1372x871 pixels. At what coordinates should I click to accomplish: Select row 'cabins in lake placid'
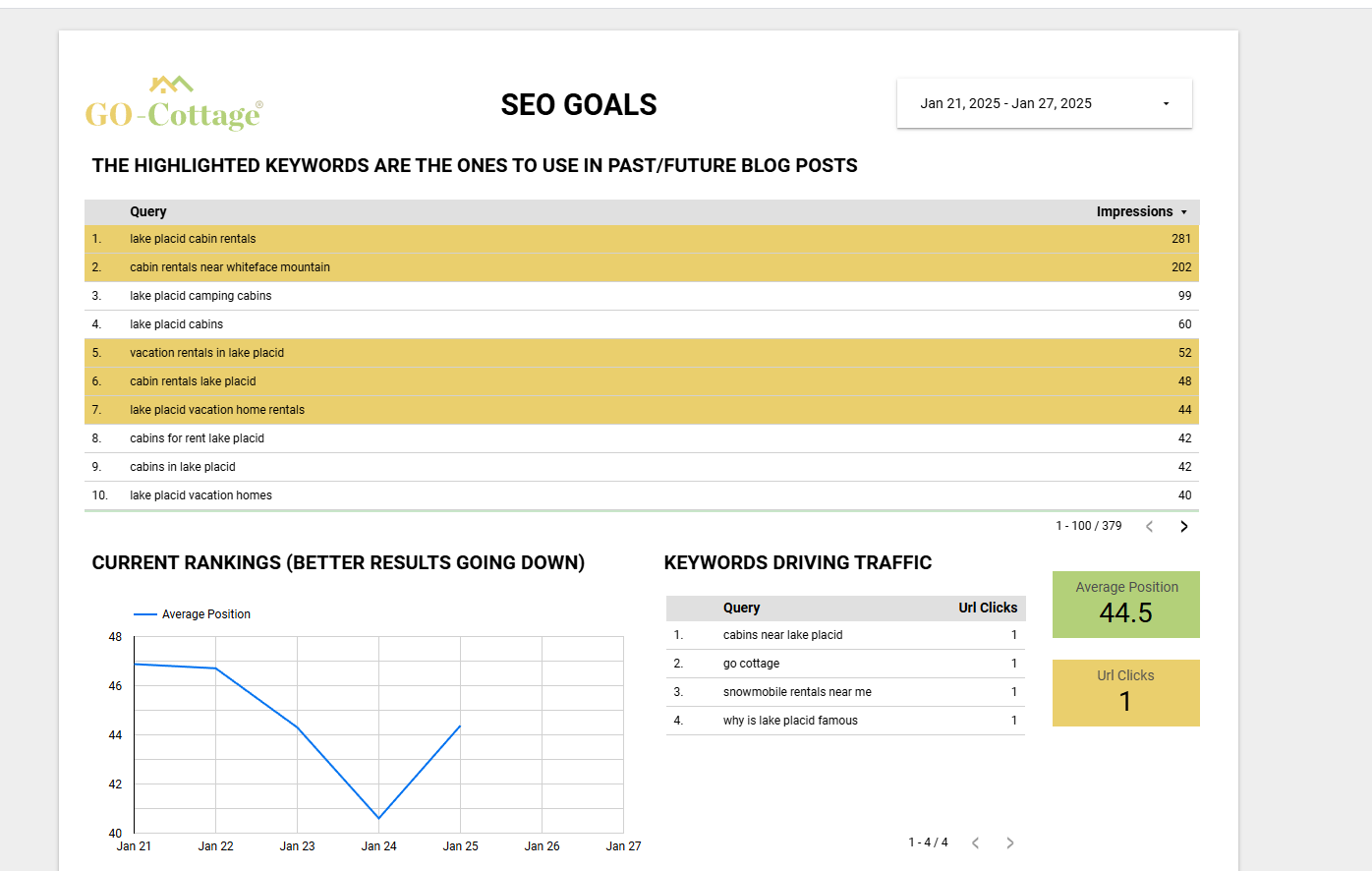(x=642, y=467)
